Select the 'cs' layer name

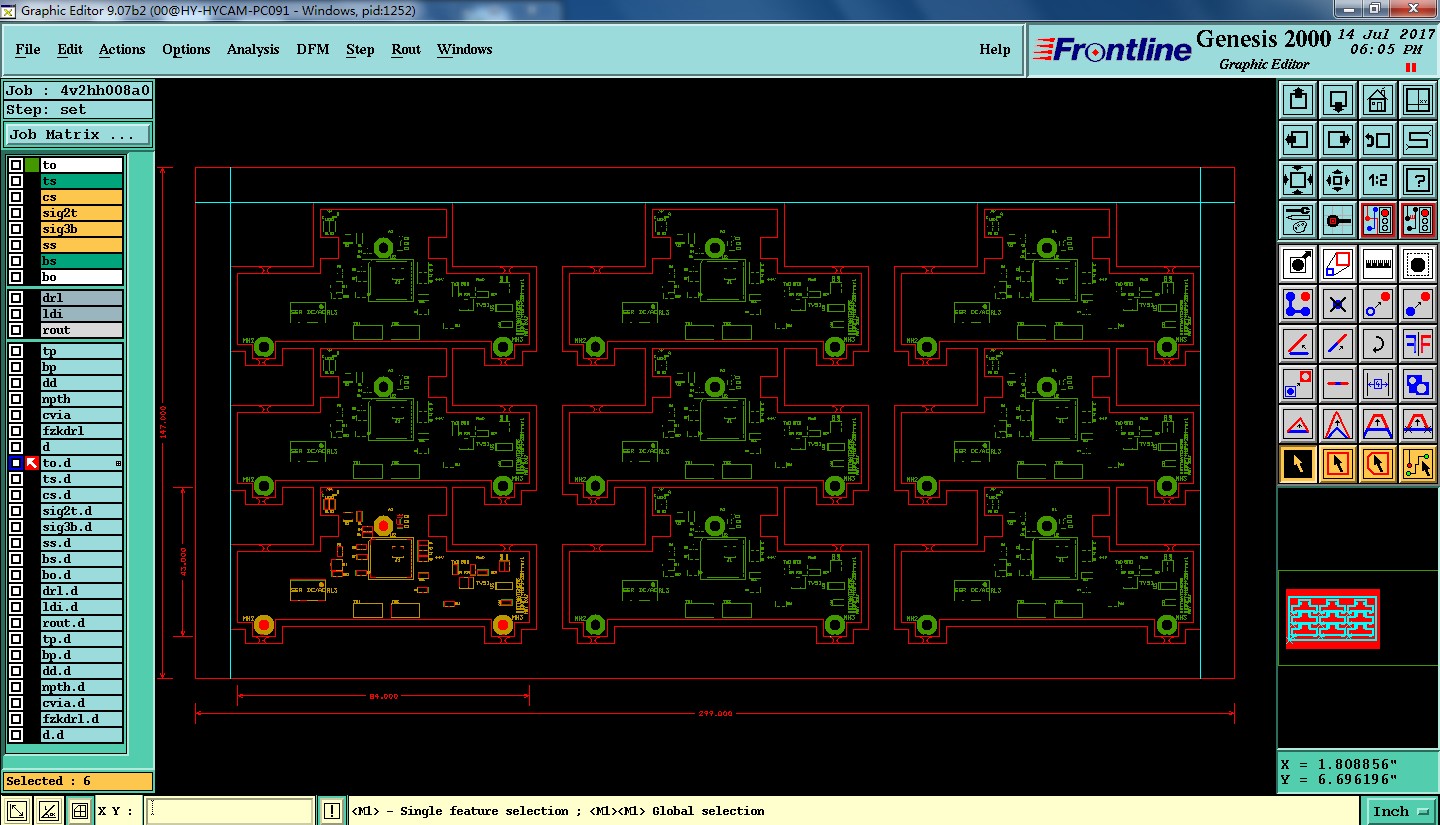click(x=81, y=197)
